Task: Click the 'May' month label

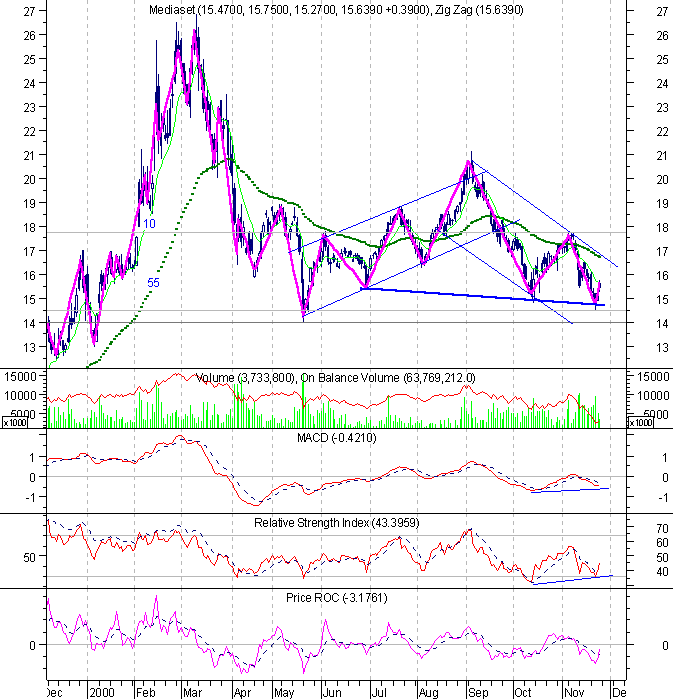Action: (284, 693)
